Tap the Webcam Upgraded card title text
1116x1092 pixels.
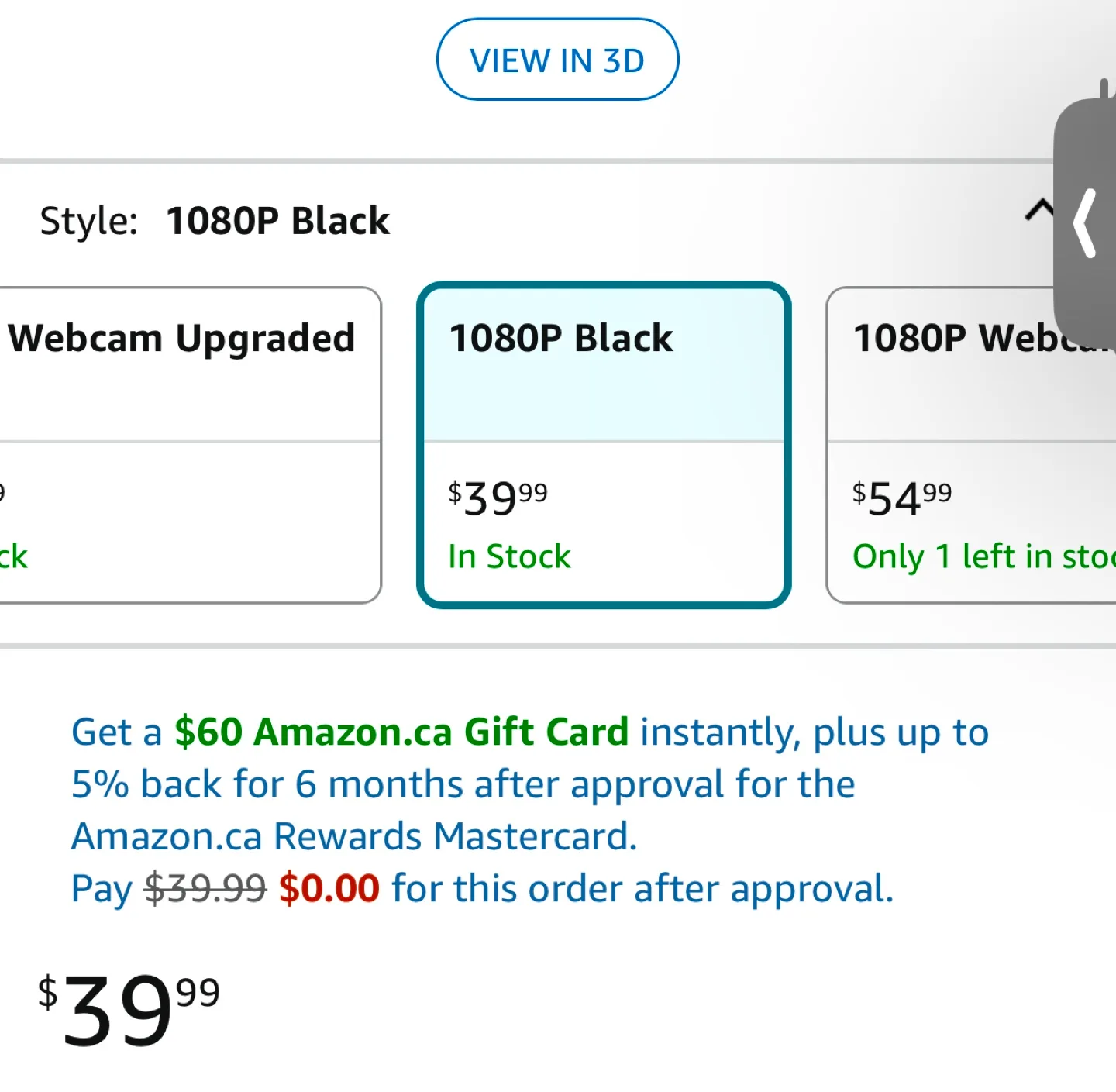click(181, 339)
